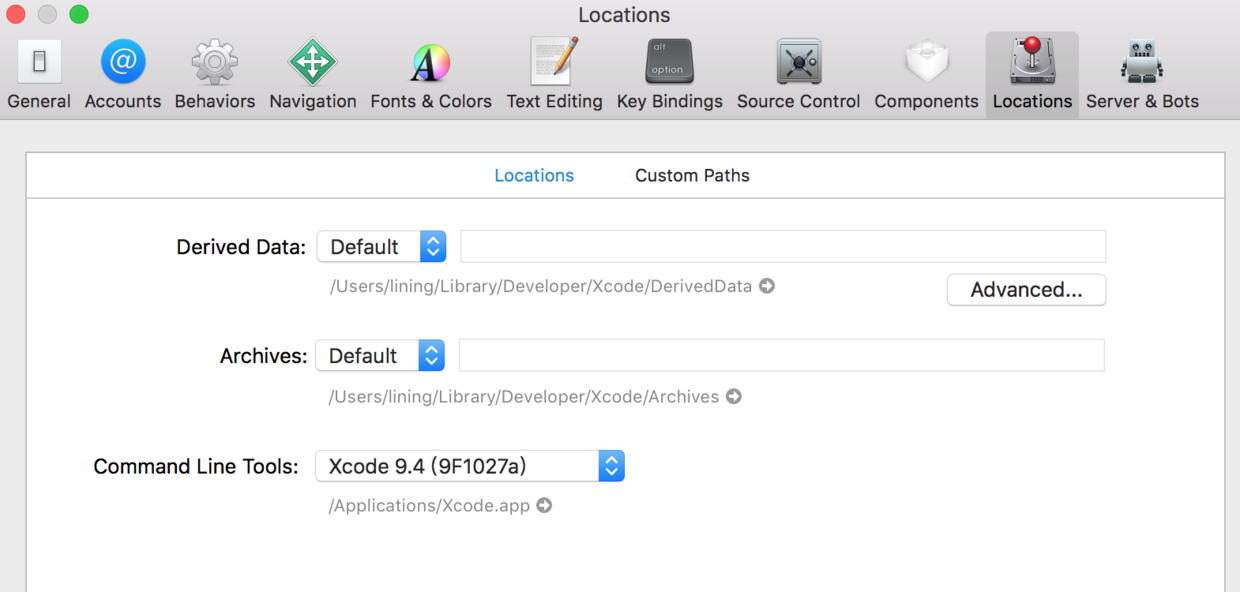
Task: Switch to the Custom Paths tab
Action: point(692,176)
